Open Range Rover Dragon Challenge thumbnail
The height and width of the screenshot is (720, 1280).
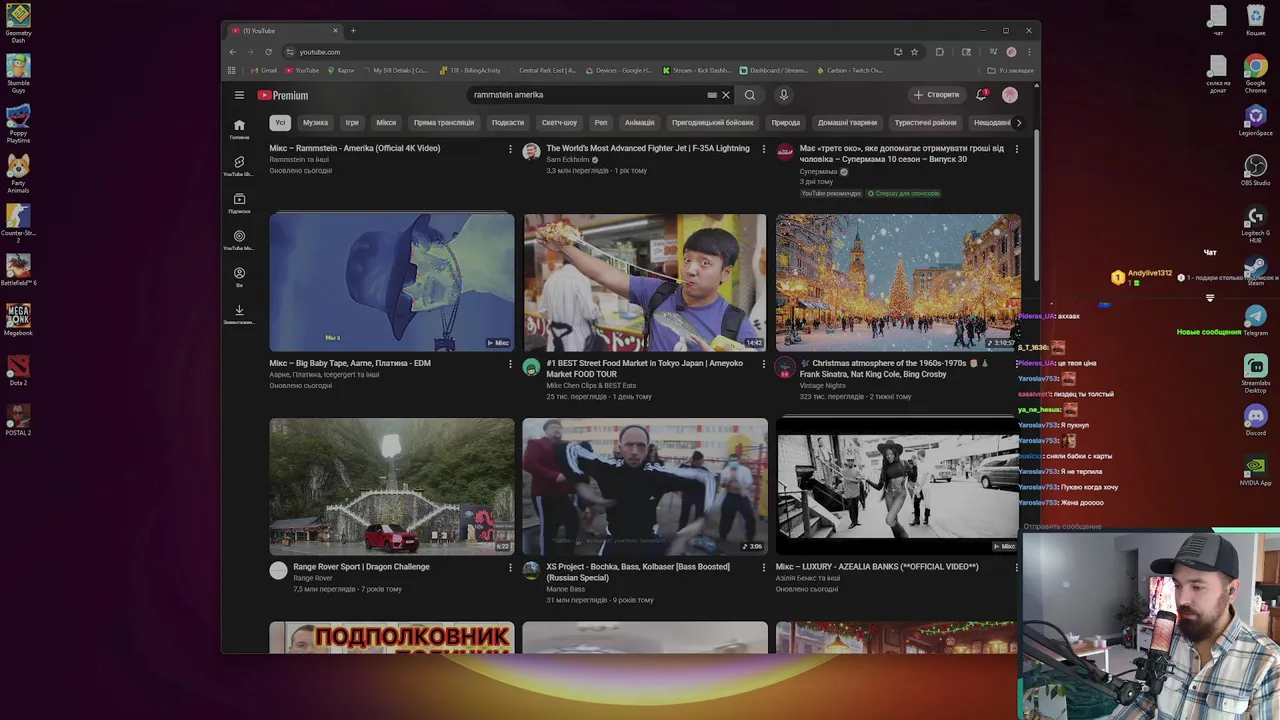[x=392, y=486]
